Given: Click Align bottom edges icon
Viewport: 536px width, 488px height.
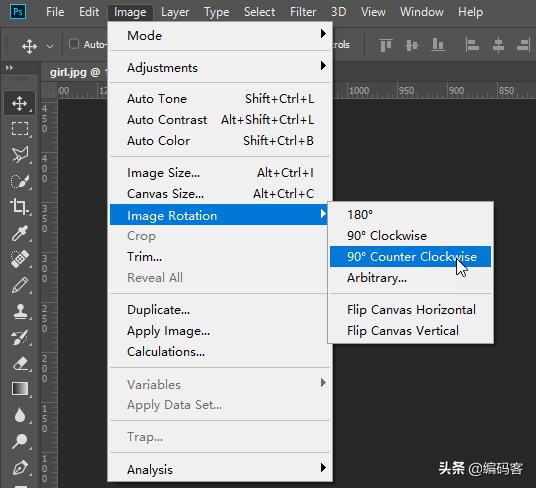Looking at the screenshot, I should coord(438,45).
